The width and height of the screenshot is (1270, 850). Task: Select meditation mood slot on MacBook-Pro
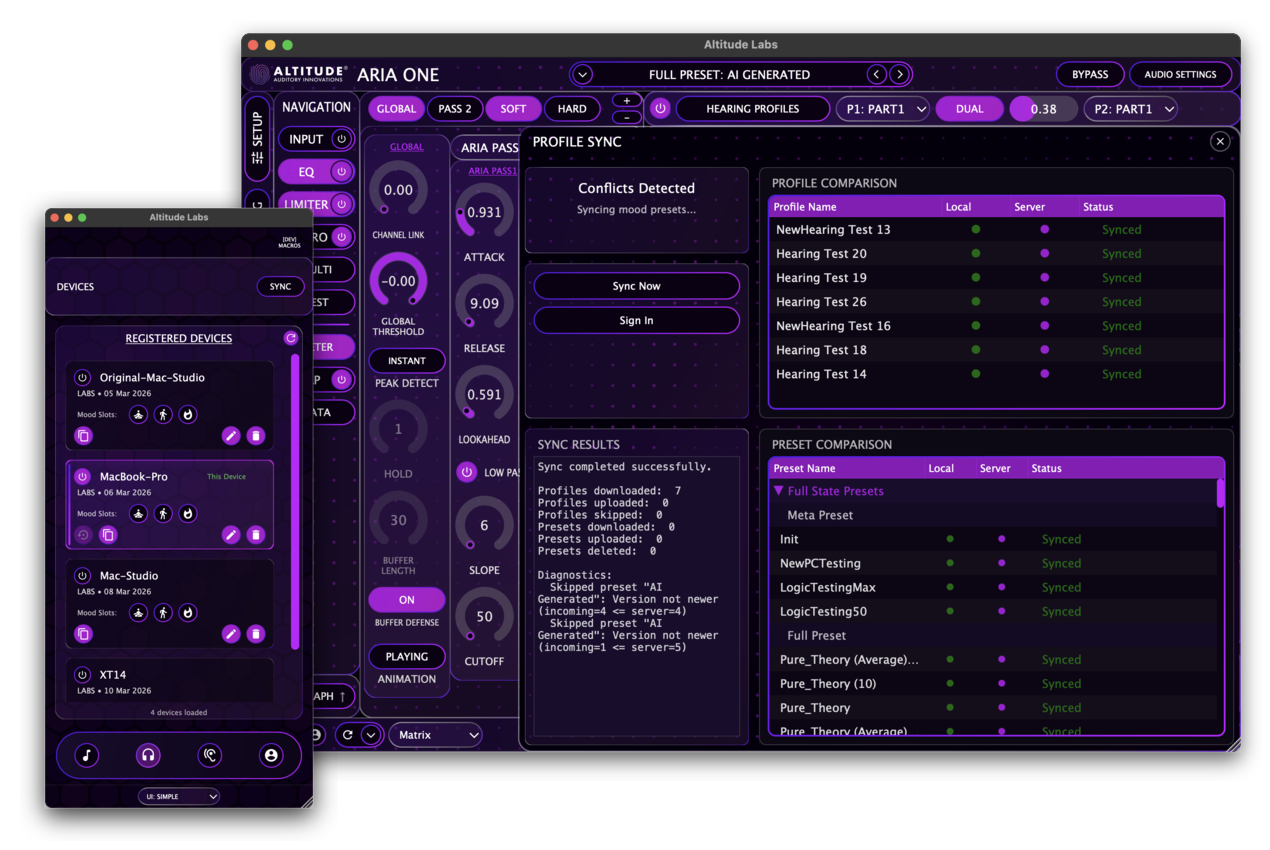[x=139, y=514]
